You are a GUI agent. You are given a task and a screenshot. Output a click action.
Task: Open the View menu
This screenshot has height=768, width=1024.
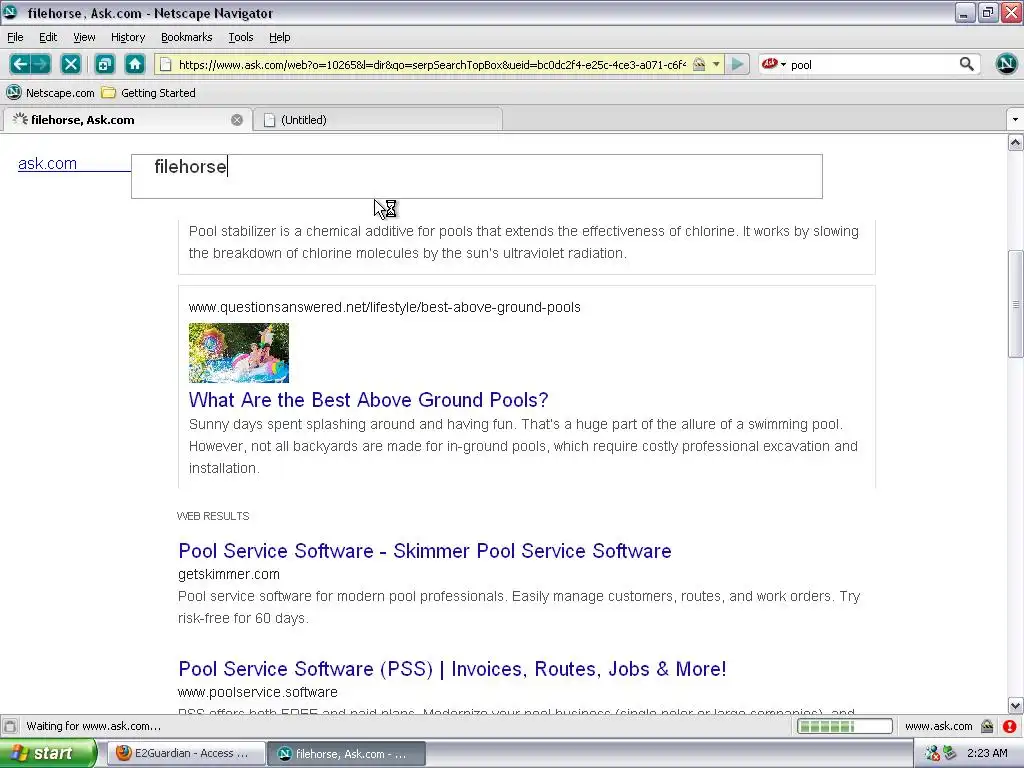(x=84, y=37)
